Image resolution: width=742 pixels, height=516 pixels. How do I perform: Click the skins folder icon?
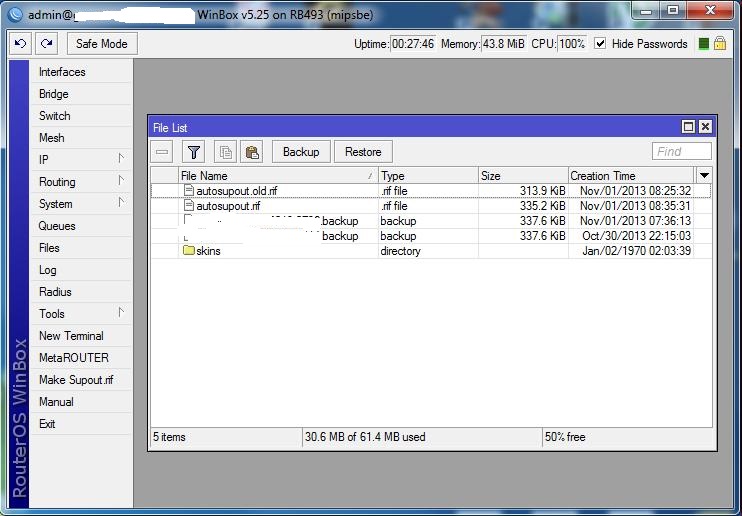[x=189, y=250]
